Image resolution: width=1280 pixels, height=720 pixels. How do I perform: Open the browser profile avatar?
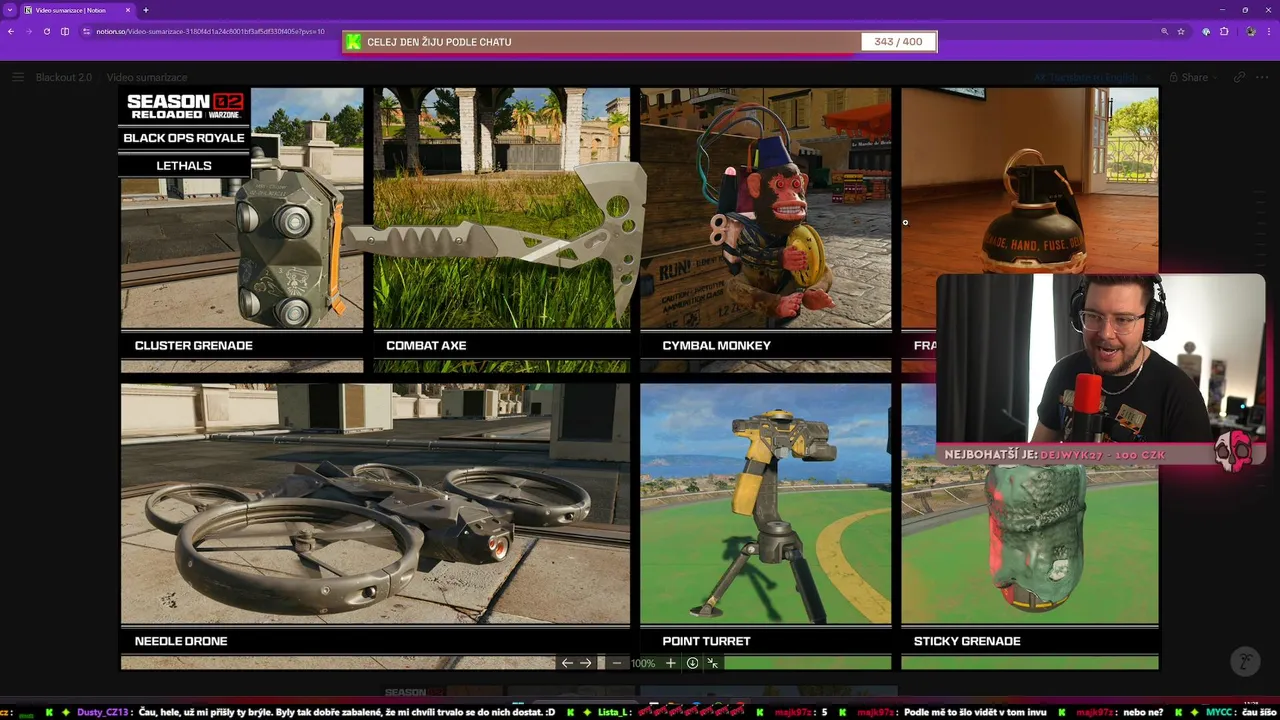(1251, 31)
